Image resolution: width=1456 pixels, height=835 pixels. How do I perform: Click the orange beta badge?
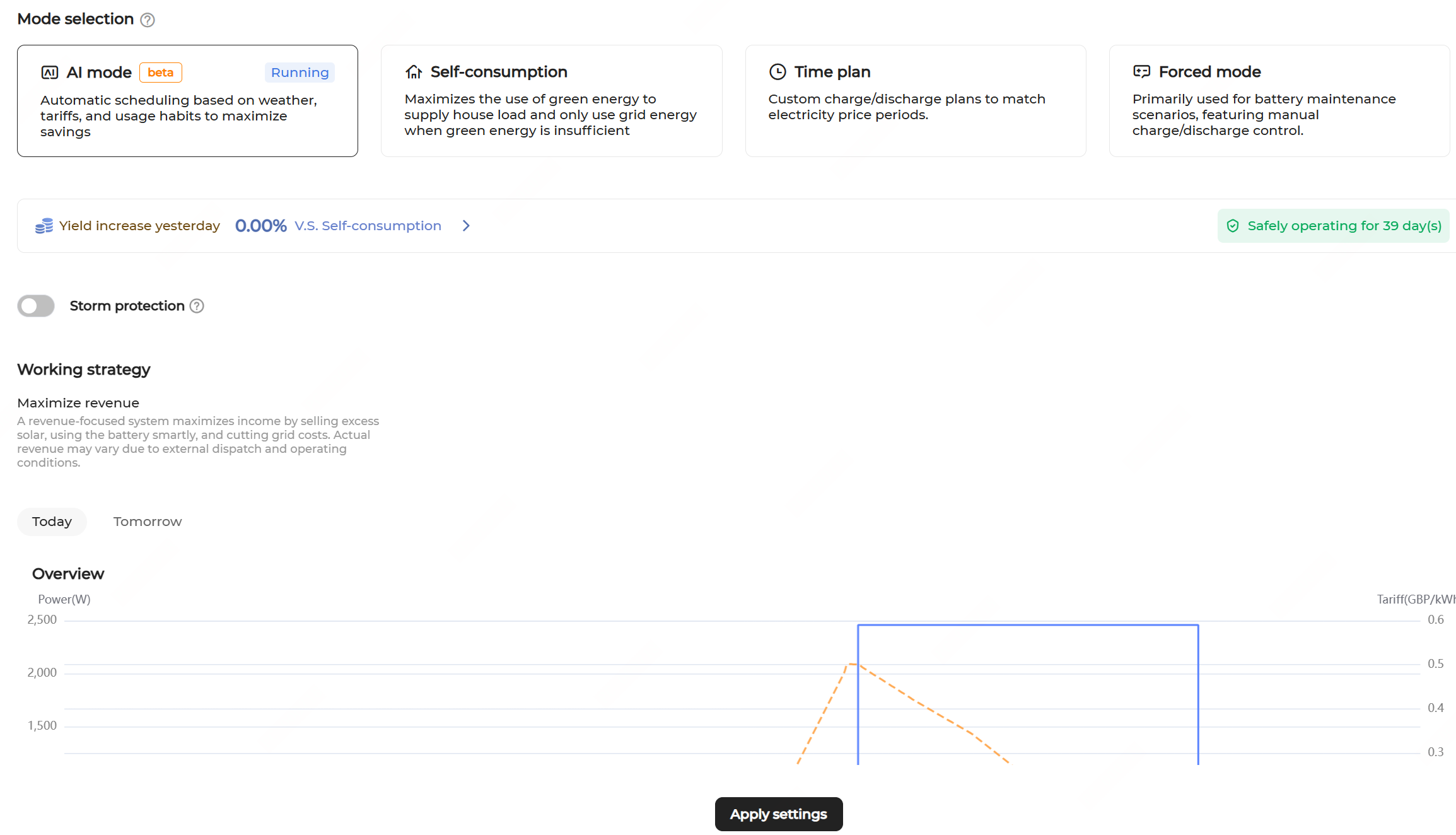(160, 73)
